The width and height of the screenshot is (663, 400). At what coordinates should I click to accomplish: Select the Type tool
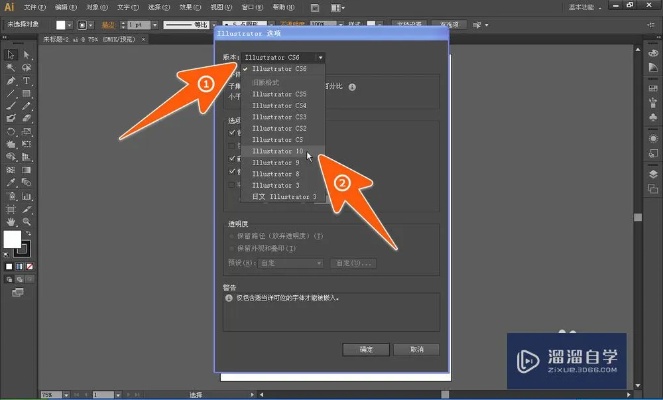point(26,80)
